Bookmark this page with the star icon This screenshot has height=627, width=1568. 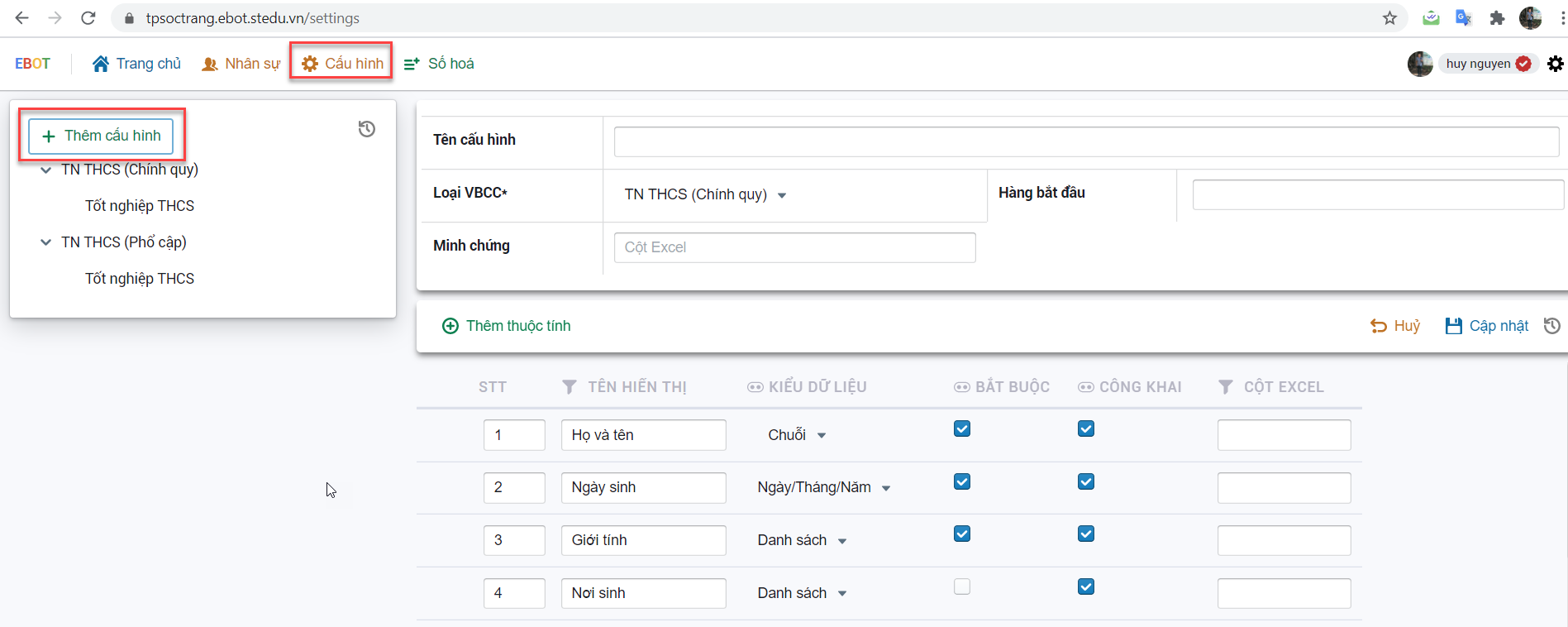click(x=1389, y=18)
